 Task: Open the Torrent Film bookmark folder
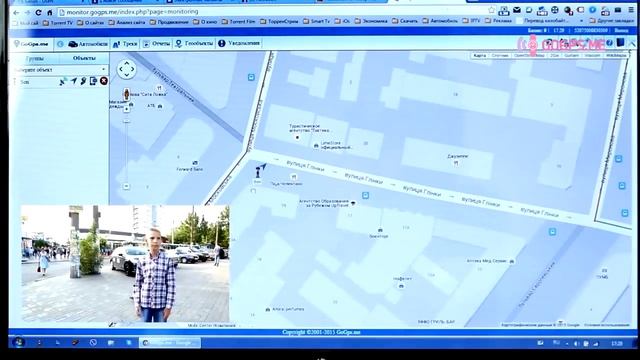tap(239, 22)
